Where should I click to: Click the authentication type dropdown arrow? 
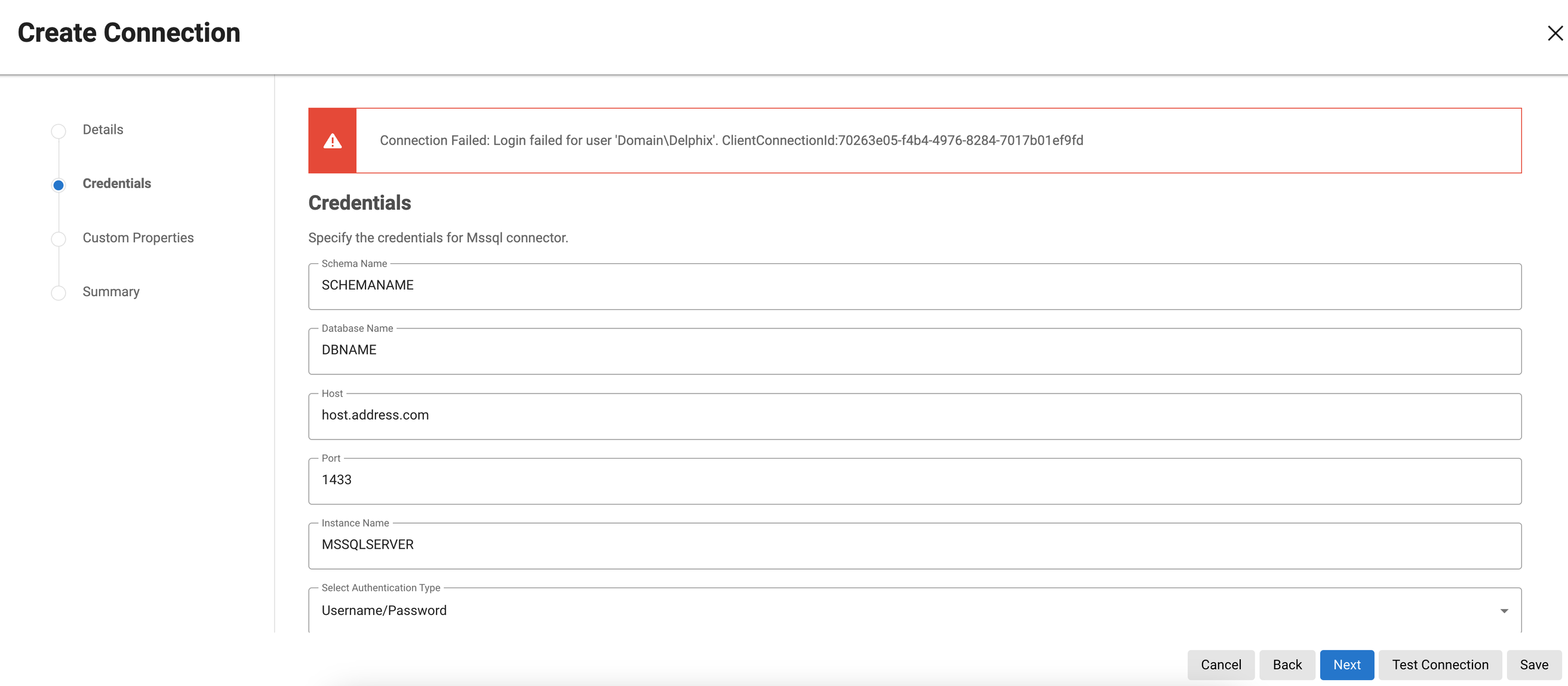tap(1504, 611)
